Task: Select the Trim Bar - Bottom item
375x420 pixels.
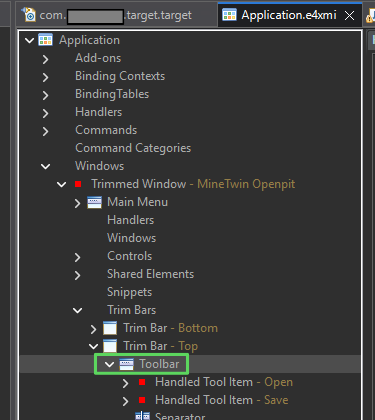Action: pos(170,328)
